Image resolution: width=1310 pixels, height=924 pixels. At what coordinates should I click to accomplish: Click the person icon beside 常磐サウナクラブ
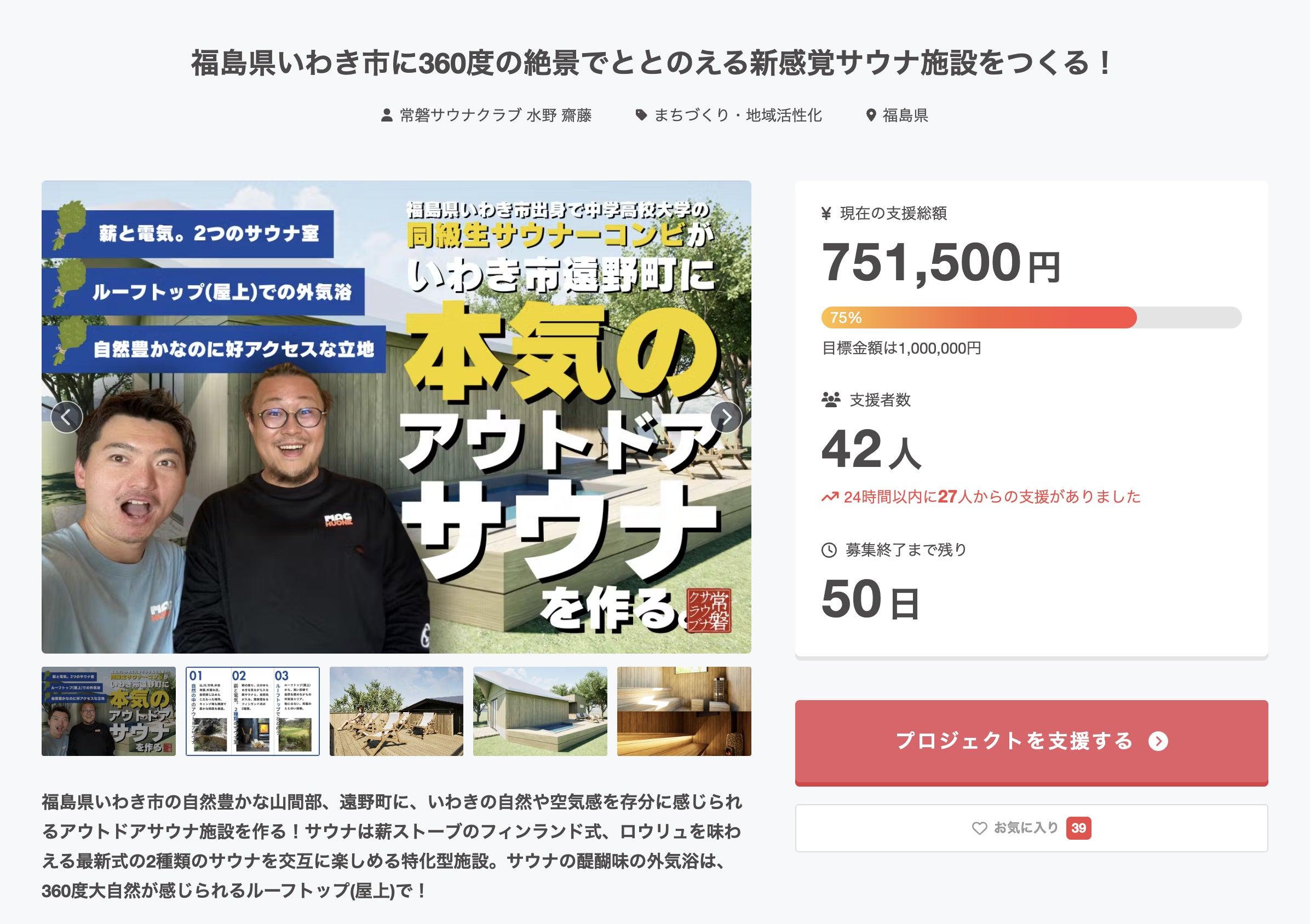click(387, 115)
